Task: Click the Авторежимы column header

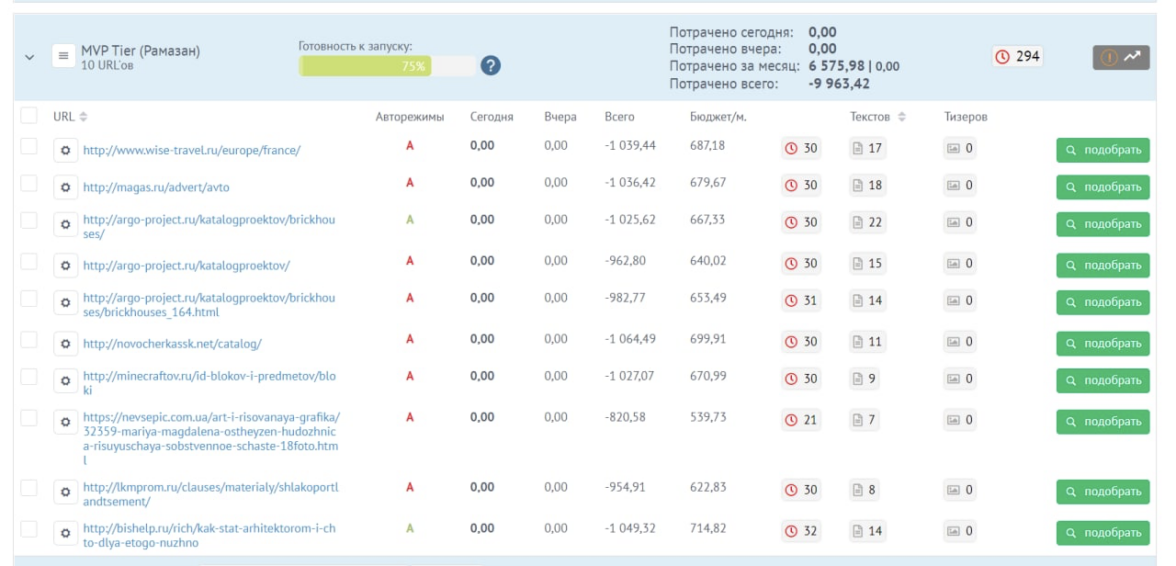Action: tap(409, 117)
